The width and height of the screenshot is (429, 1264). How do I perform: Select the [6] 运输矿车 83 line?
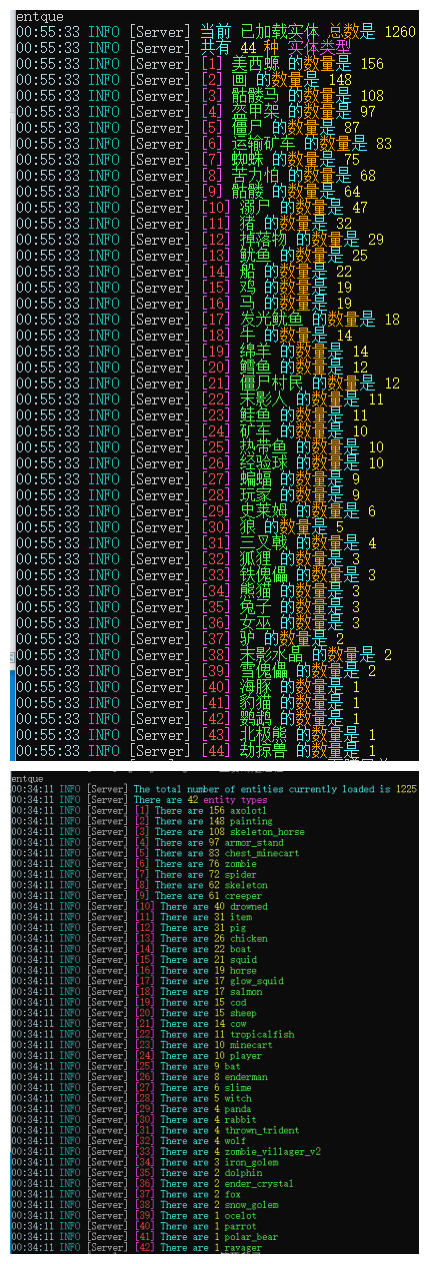(x=204, y=143)
